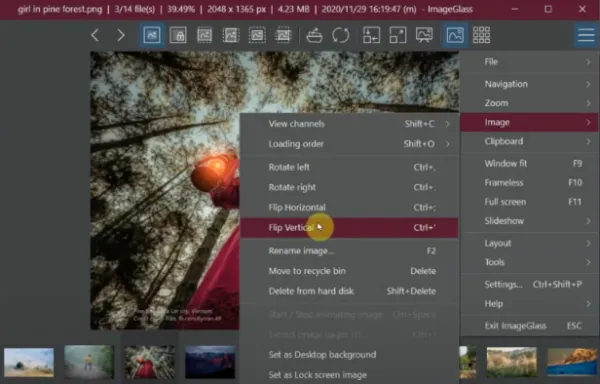The width and height of the screenshot is (600, 384).
Task: Go to the previous image arrow
Action: click(x=95, y=35)
